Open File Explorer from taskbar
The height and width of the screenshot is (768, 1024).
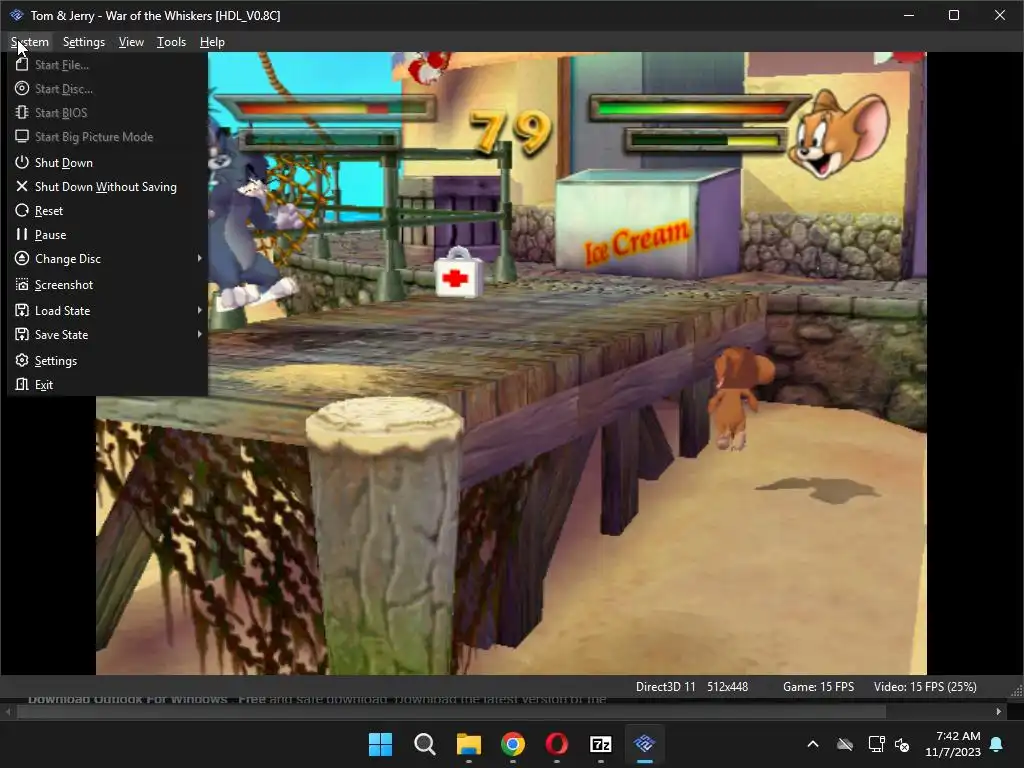pyautogui.click(x=468, y=744)
